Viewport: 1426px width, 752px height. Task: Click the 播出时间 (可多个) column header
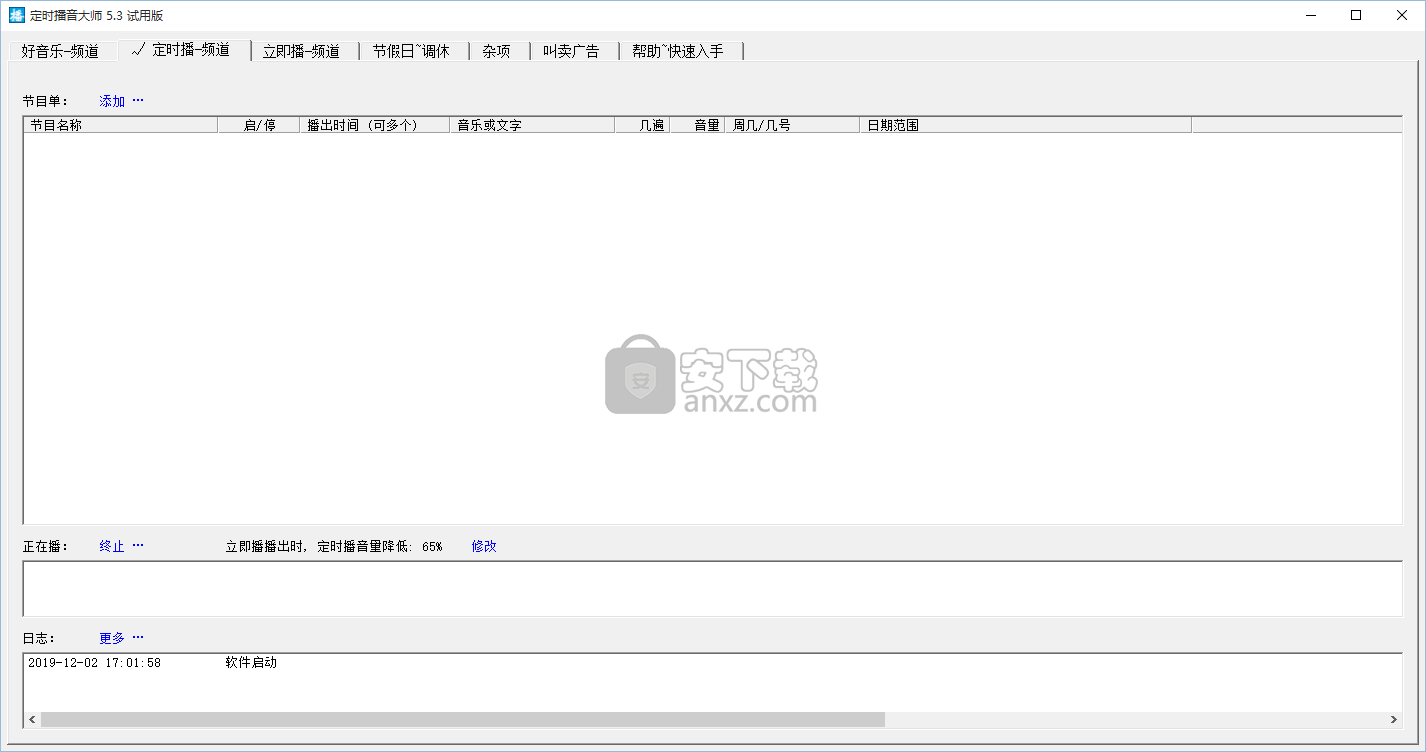pos(376,125)
